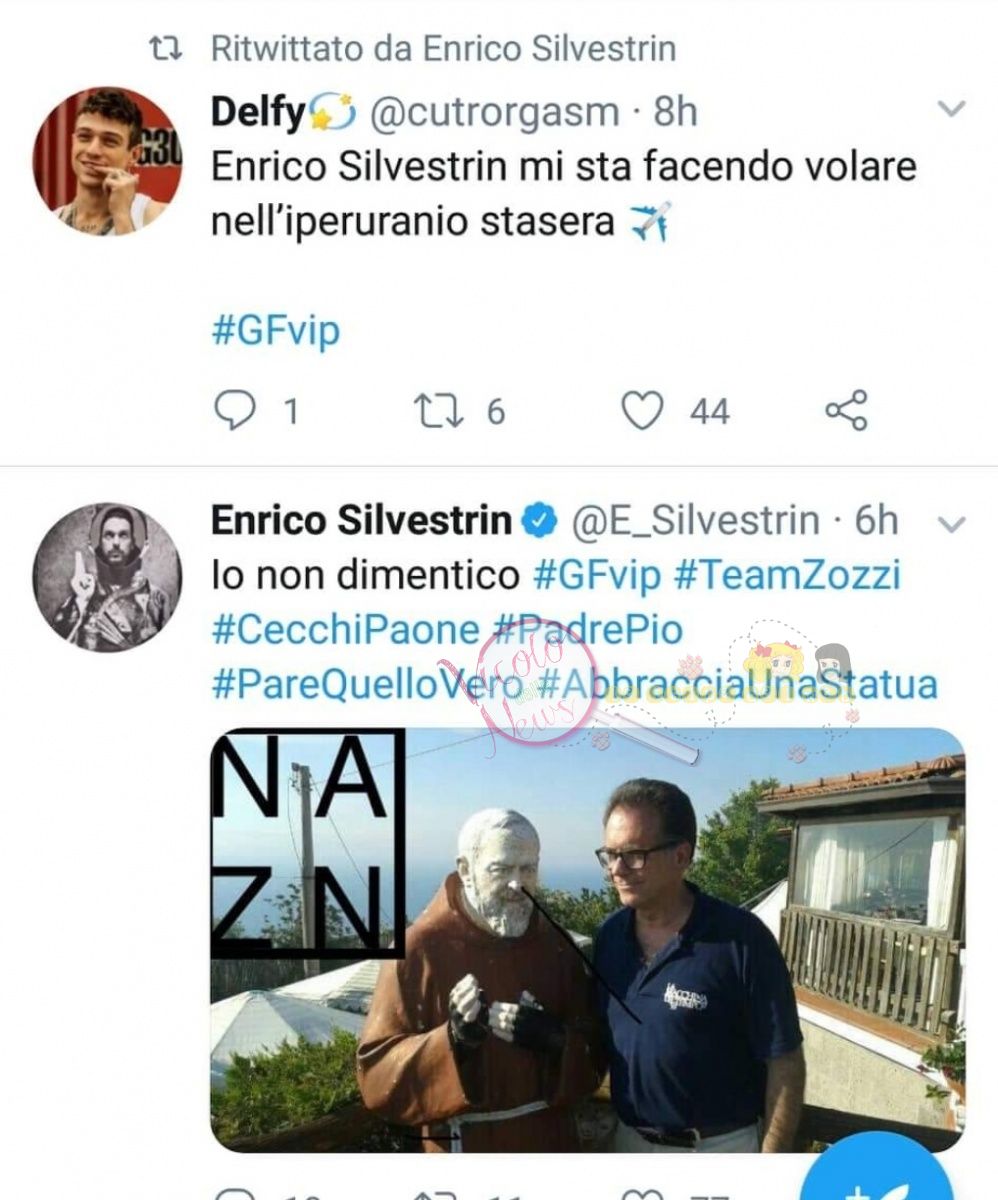Open the #PareQuelloVero hashtag
The width and height of the screenshot is (998, 1200).
[366, 685]
